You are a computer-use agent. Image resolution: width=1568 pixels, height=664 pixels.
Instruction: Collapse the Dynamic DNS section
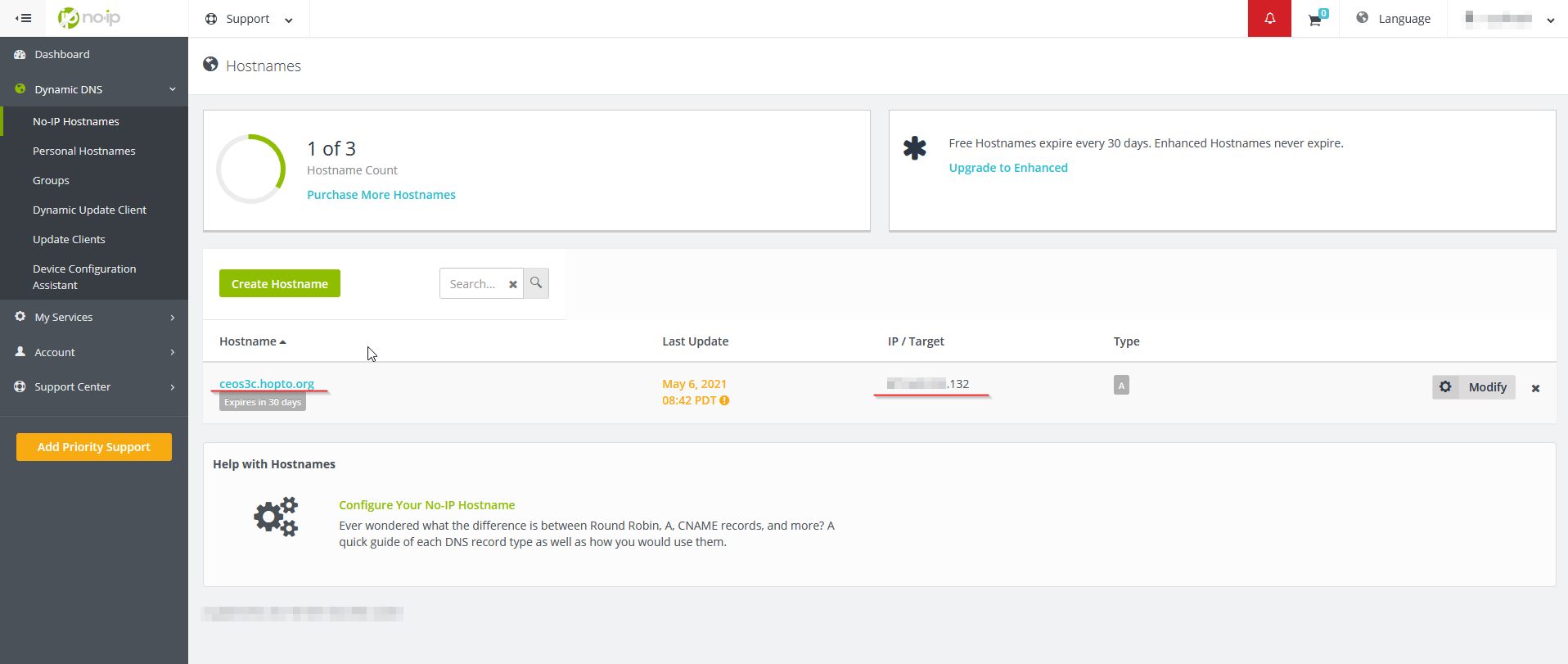tap(94, 89)
